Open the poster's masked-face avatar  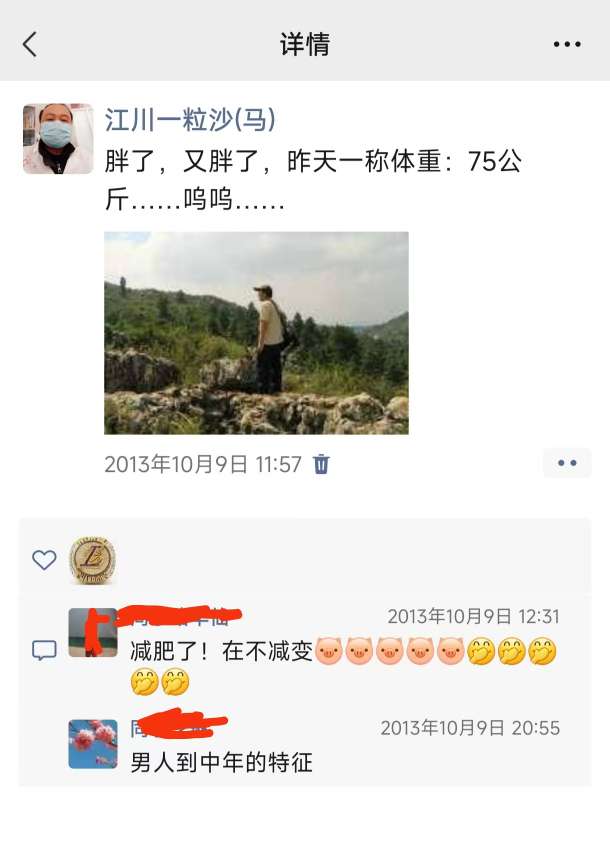(58, 139)
